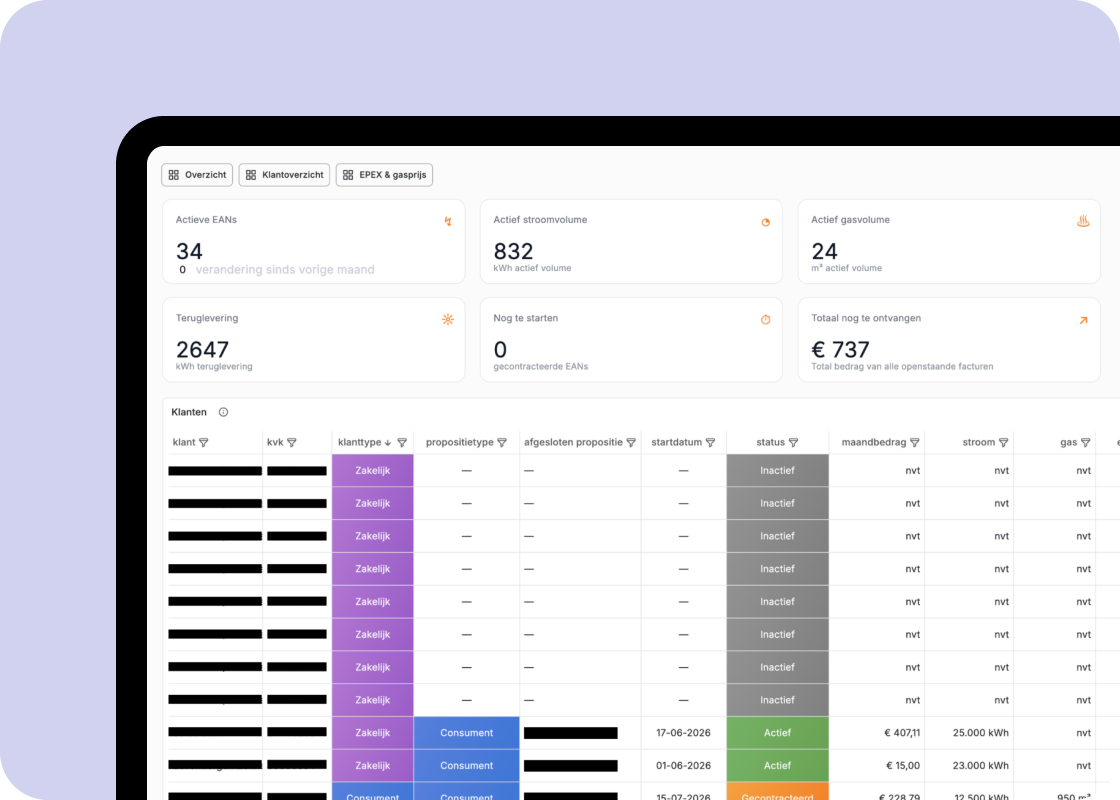Image resolution: width=1120 pixels, height=800 pixels.
Task: Click the maandbedrag column header label
Action: (874, 443)
